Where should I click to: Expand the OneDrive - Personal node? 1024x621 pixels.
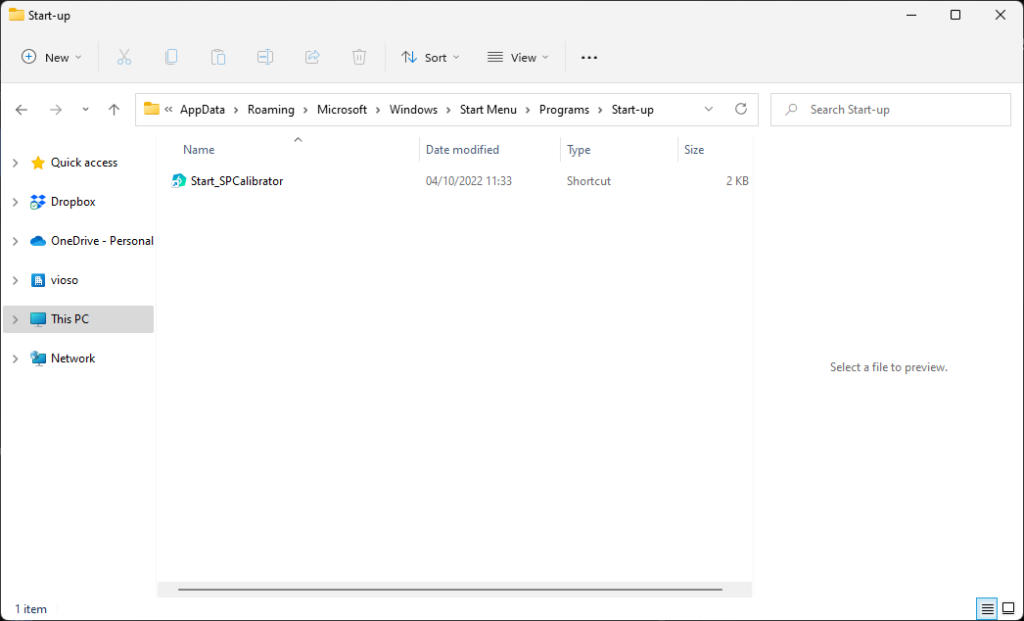point(15,241)
